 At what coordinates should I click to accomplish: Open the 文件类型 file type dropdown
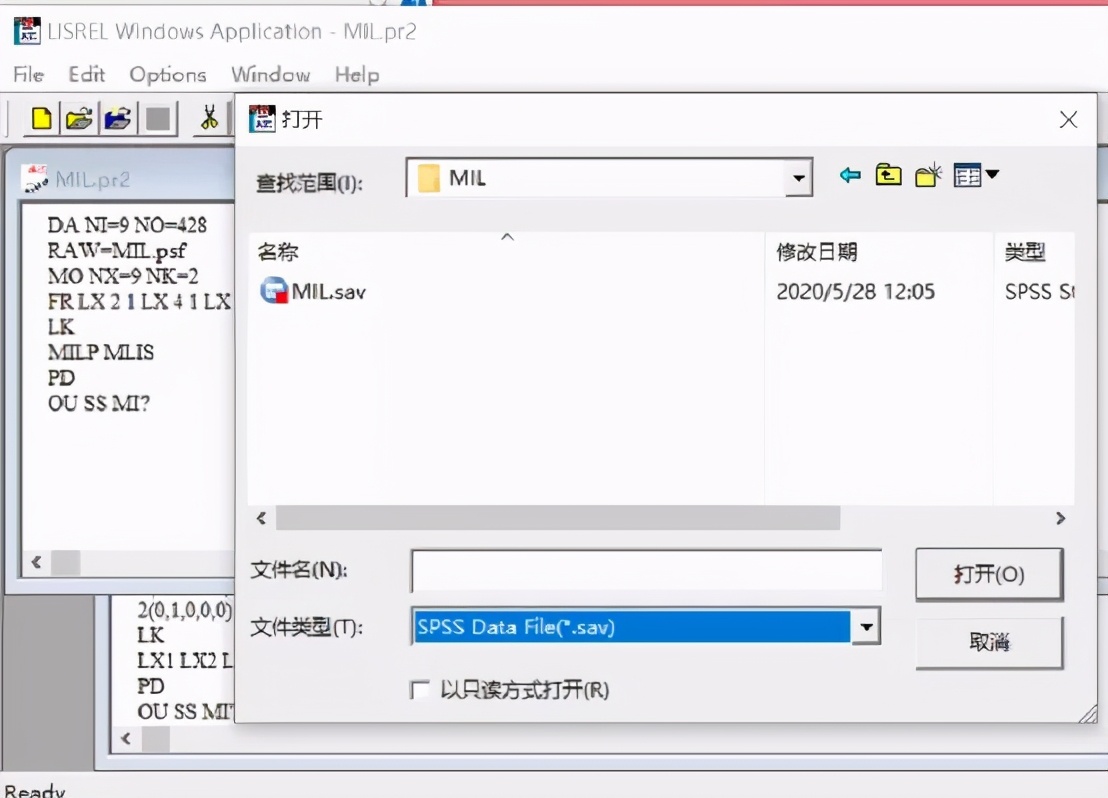866,627
